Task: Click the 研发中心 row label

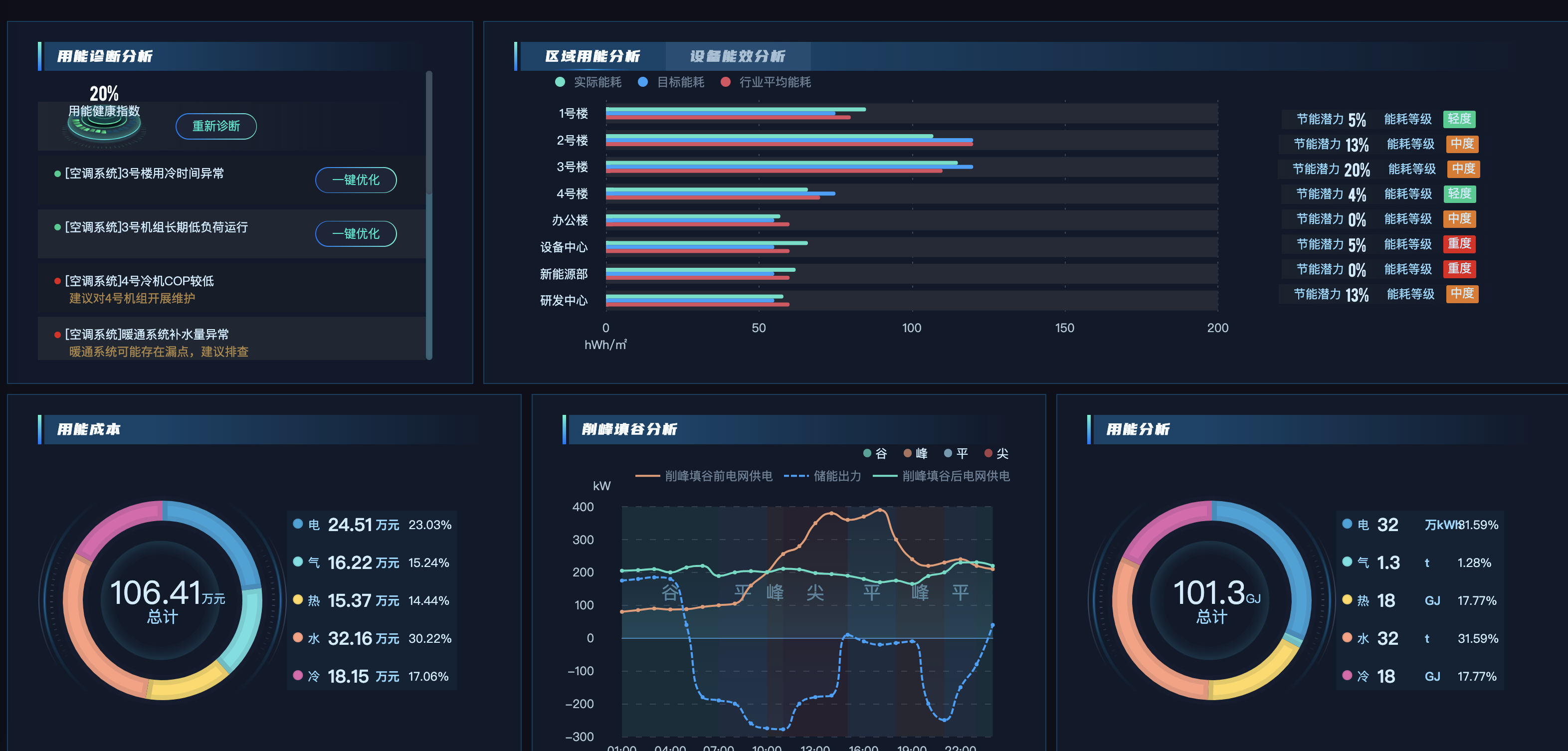Action: coord(564,301)
